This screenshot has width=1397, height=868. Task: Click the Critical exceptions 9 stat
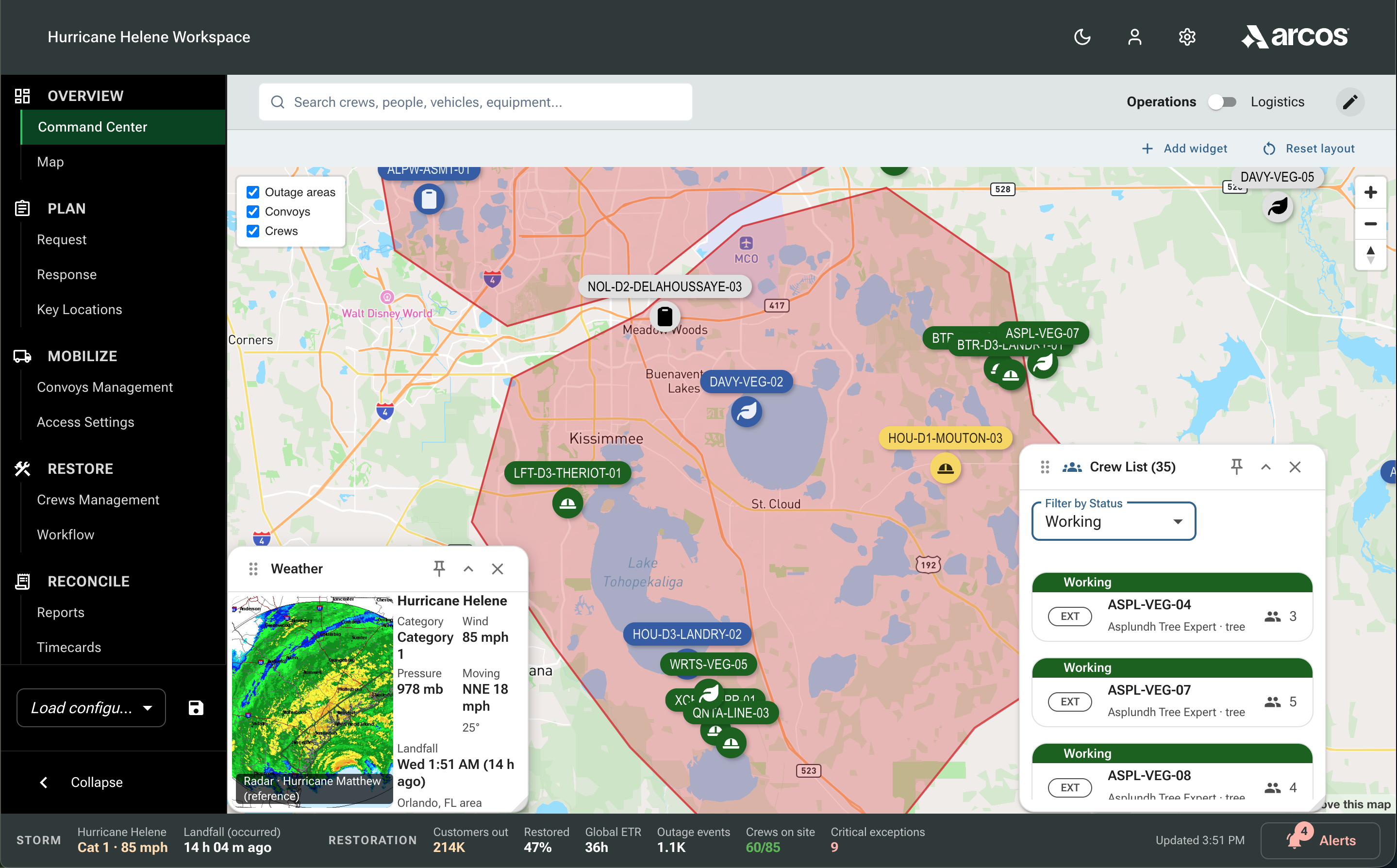pos(878,840)
